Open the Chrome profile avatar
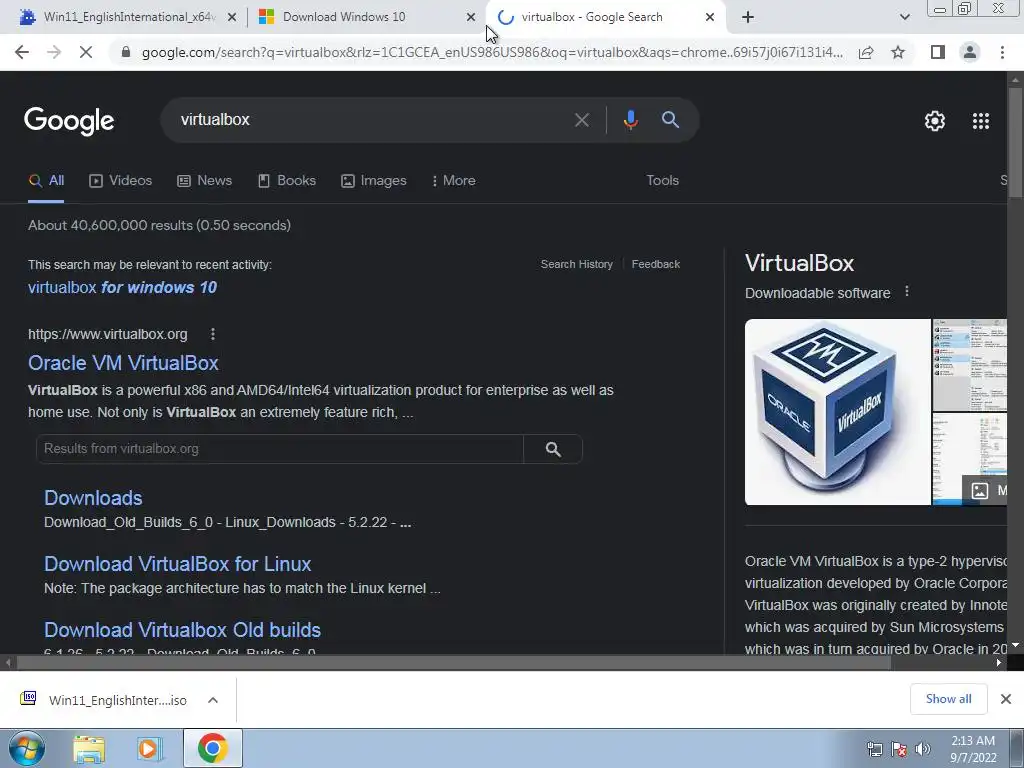The height and width of the screenshot is (768, 1024). tap(970, 52)
